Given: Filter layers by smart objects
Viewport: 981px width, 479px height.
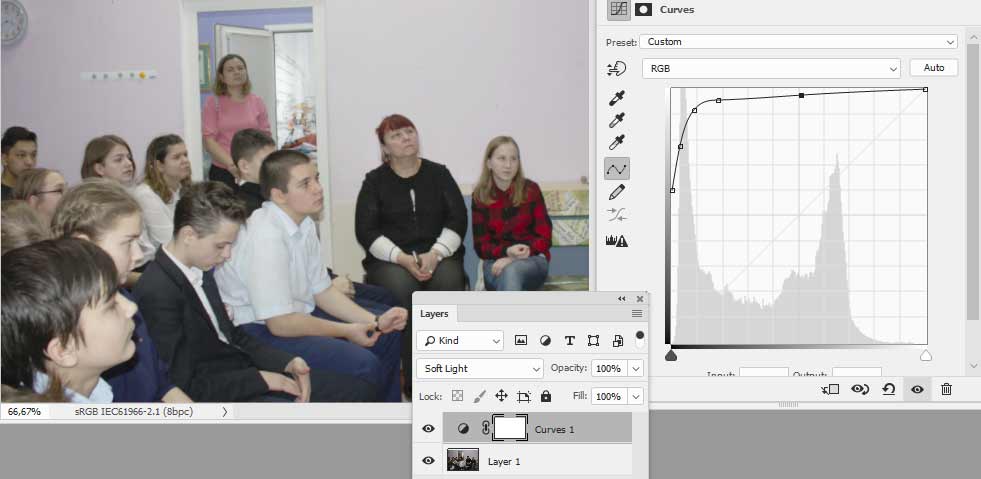Looking at the screenshot, I should coord(618,340).
